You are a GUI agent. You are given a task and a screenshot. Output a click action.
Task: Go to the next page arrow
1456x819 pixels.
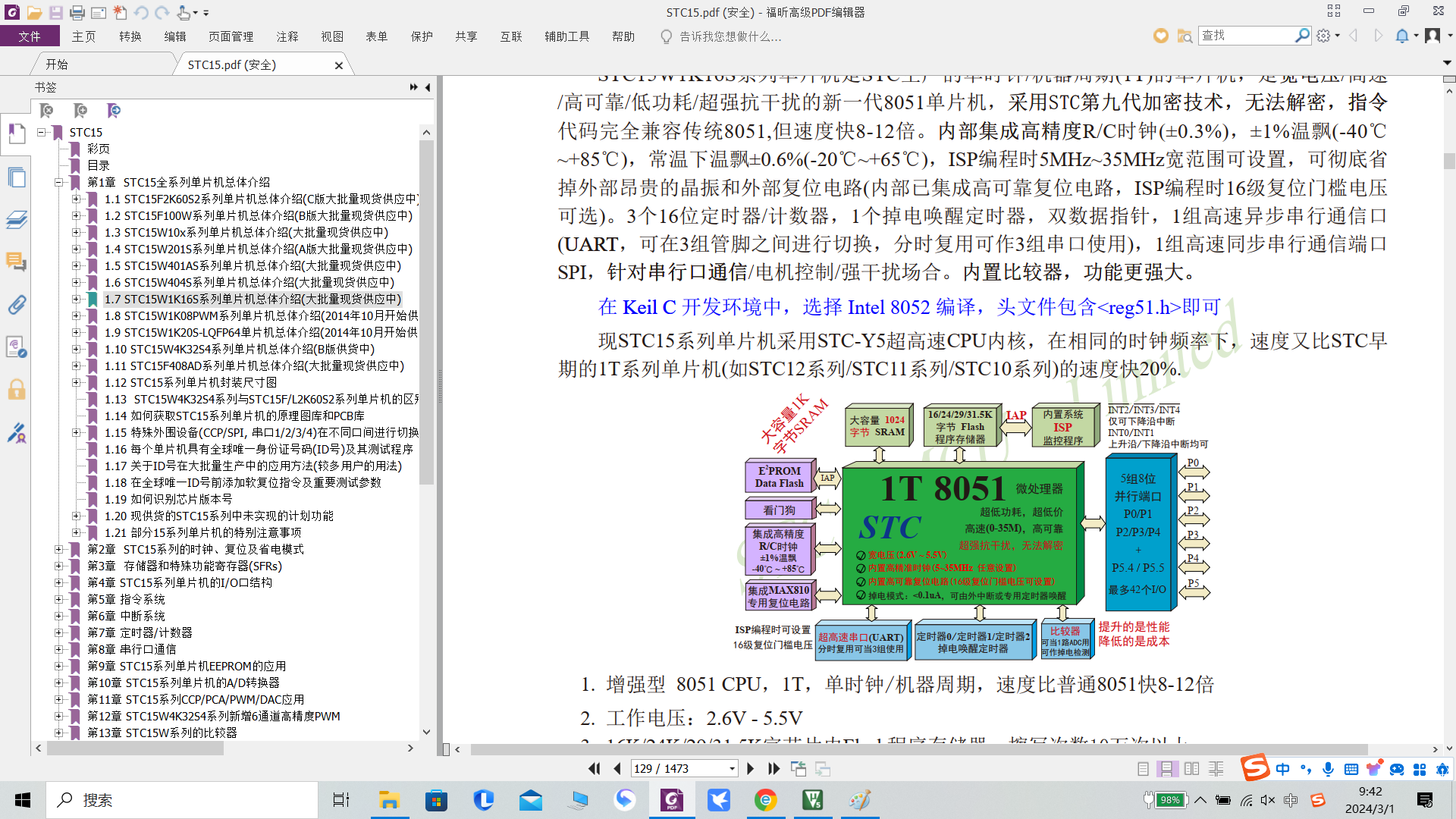click(751, 768)
